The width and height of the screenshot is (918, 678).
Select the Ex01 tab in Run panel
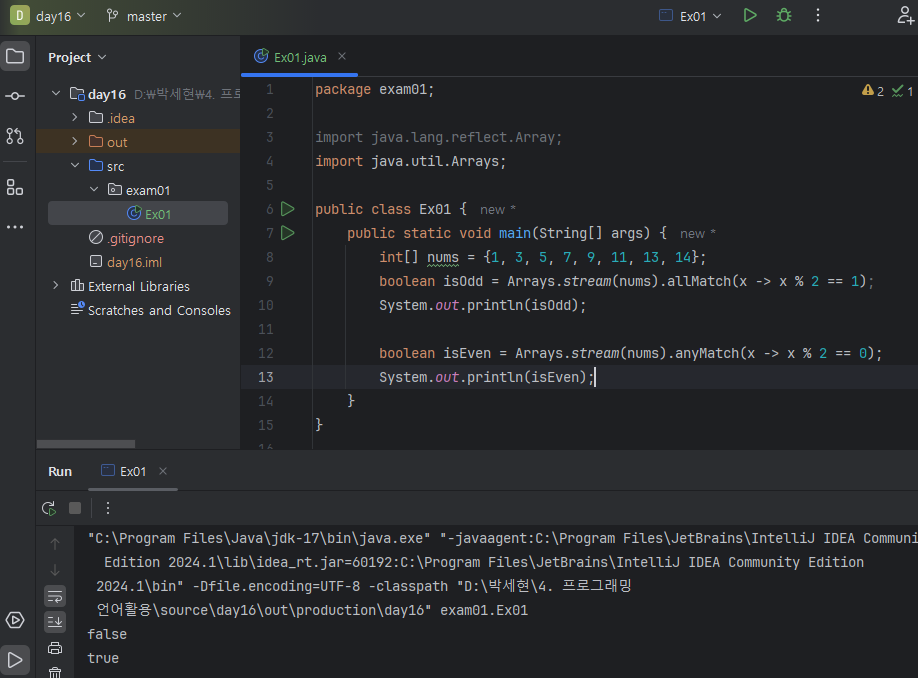coord(133,471)
